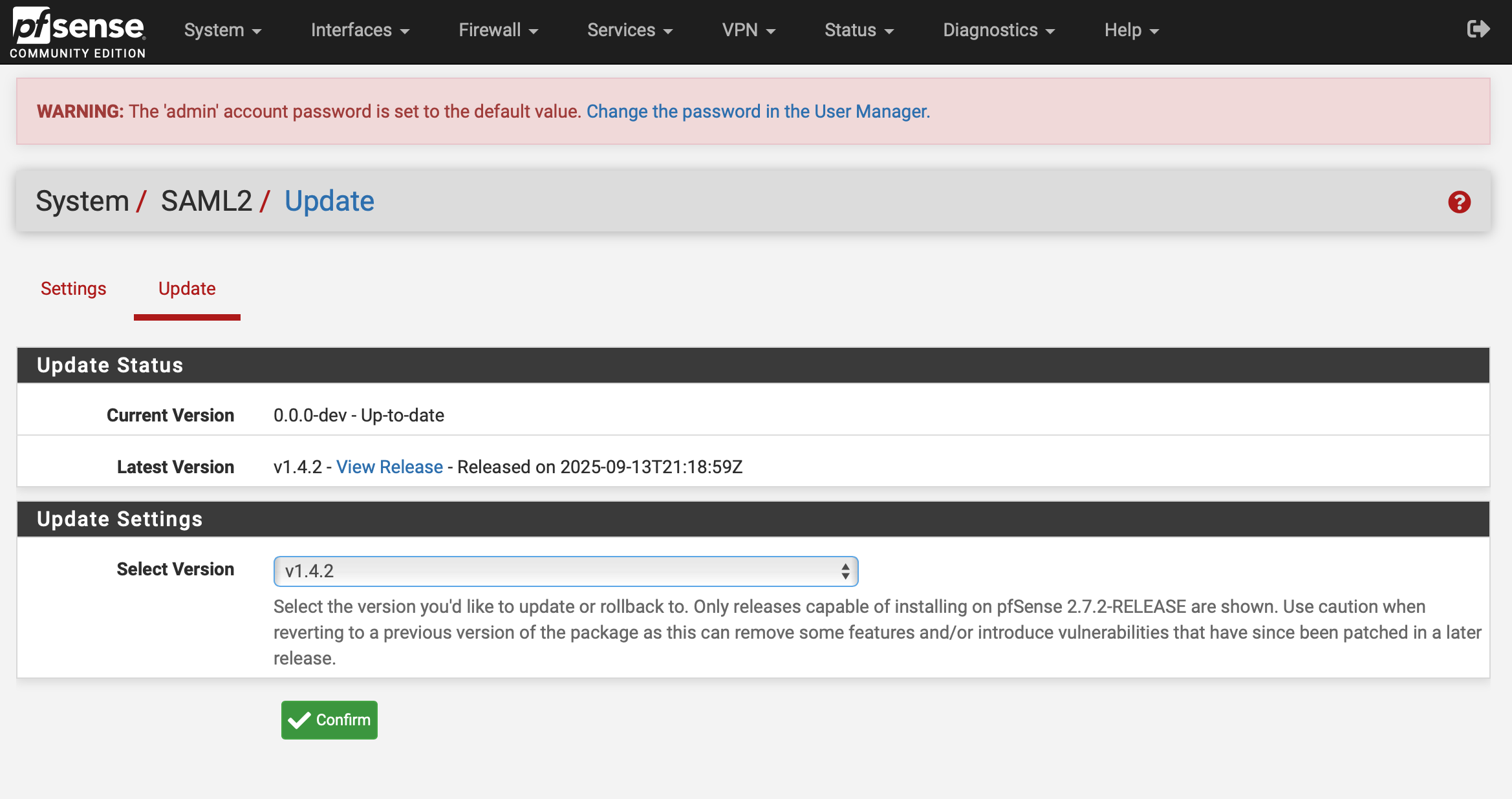Click the Update breadcrumb link

[329, 200]
